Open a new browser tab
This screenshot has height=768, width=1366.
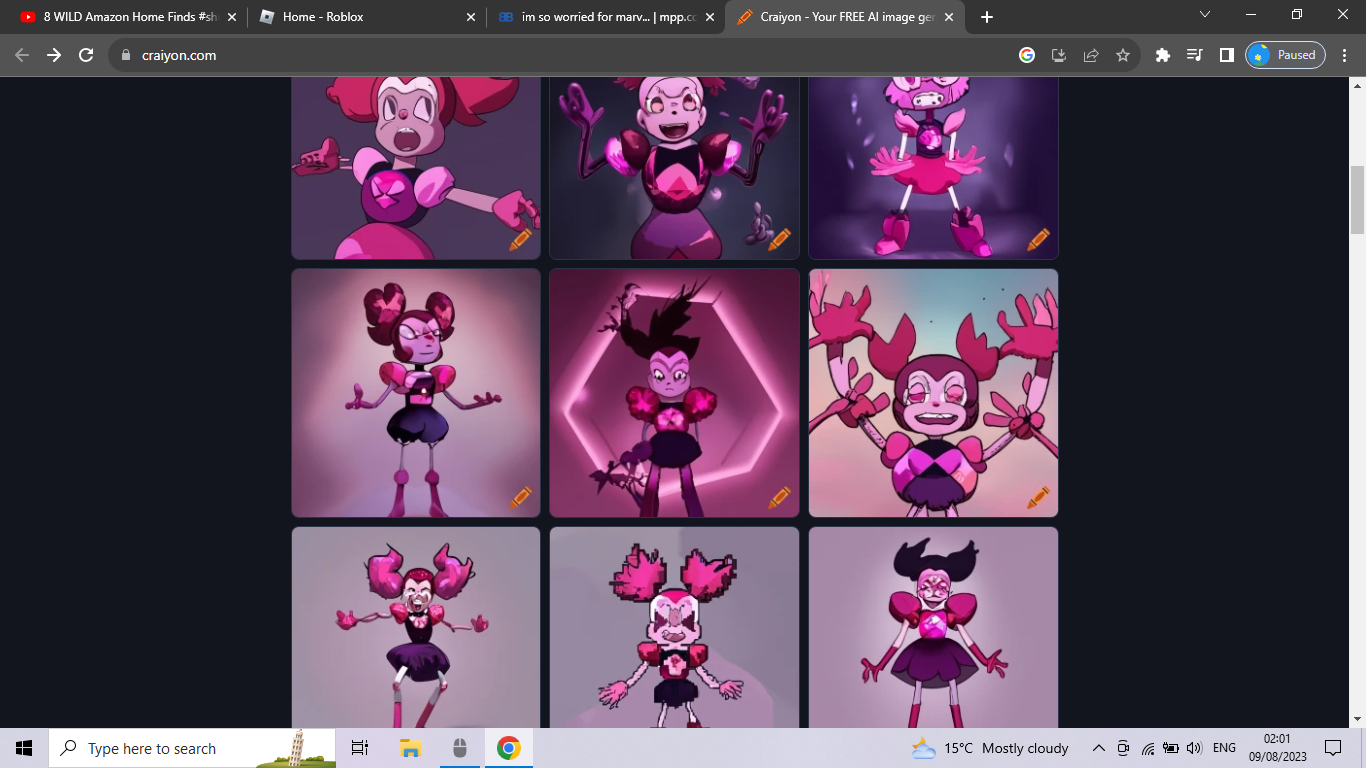(987, 17)
